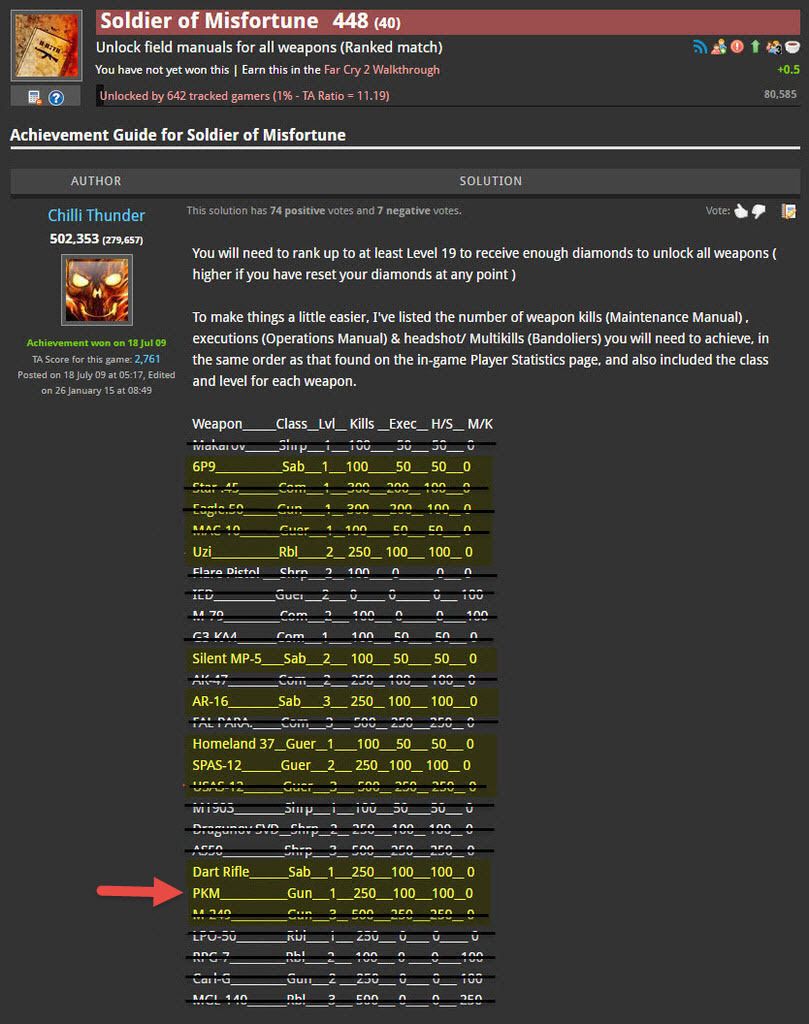Click the red exclamation mark icon

point(737,46)
